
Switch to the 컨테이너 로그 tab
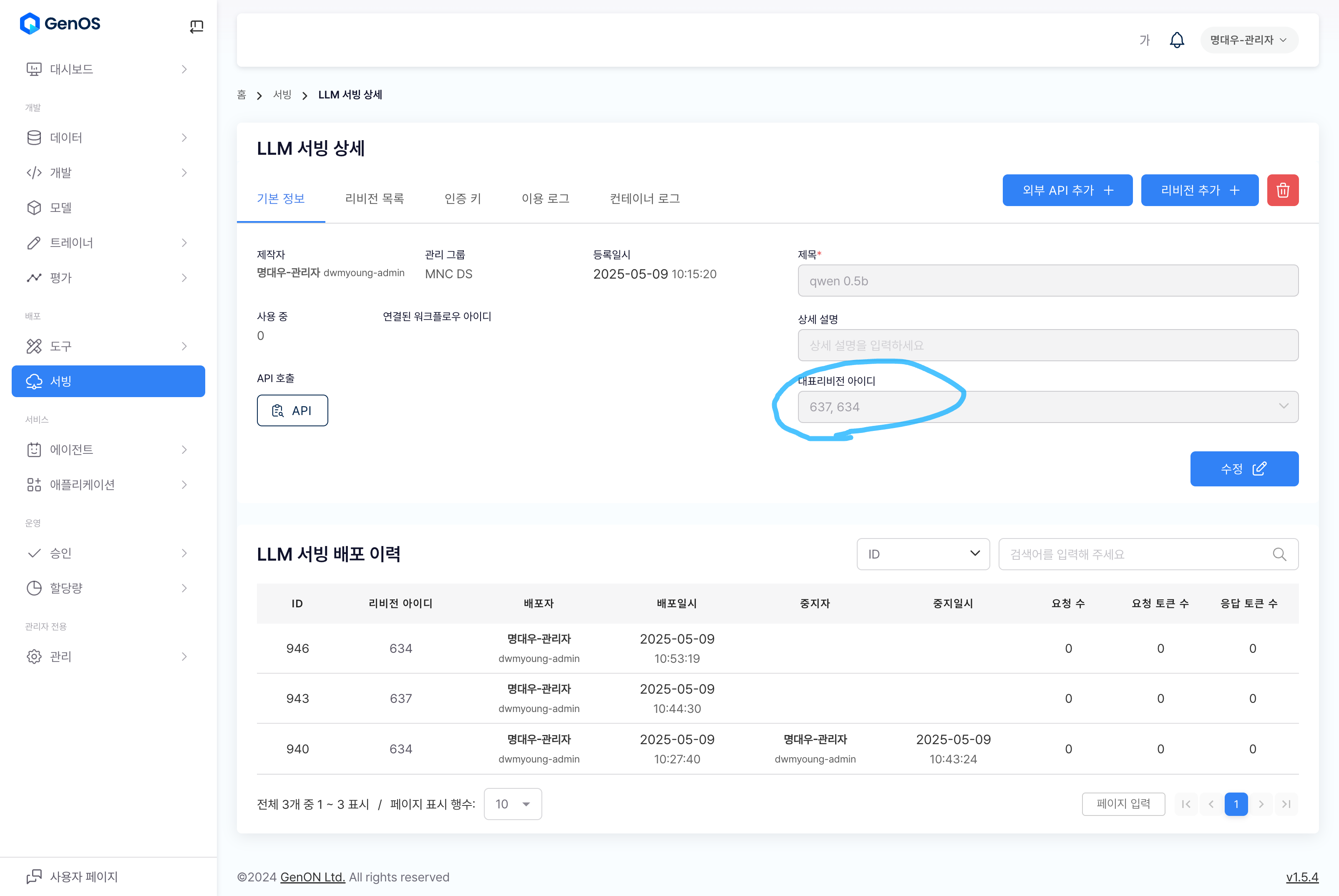pos(644,198)
